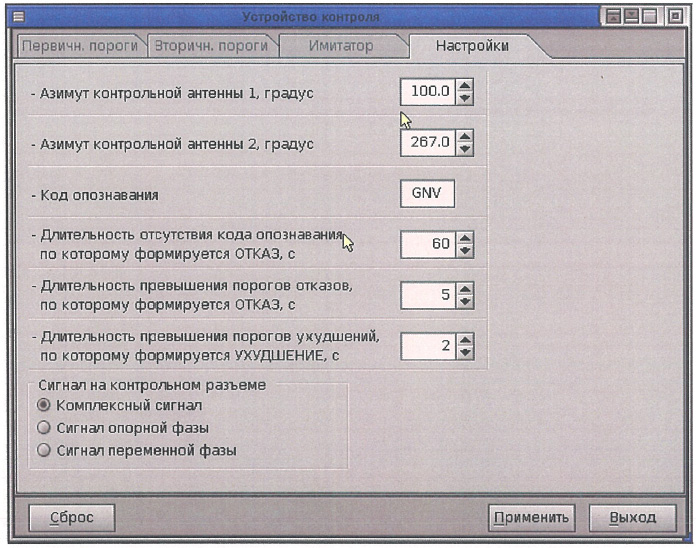Decrease degradation threshold exceed duration
The height and width of the screenshot is (548, 696).
465,353
